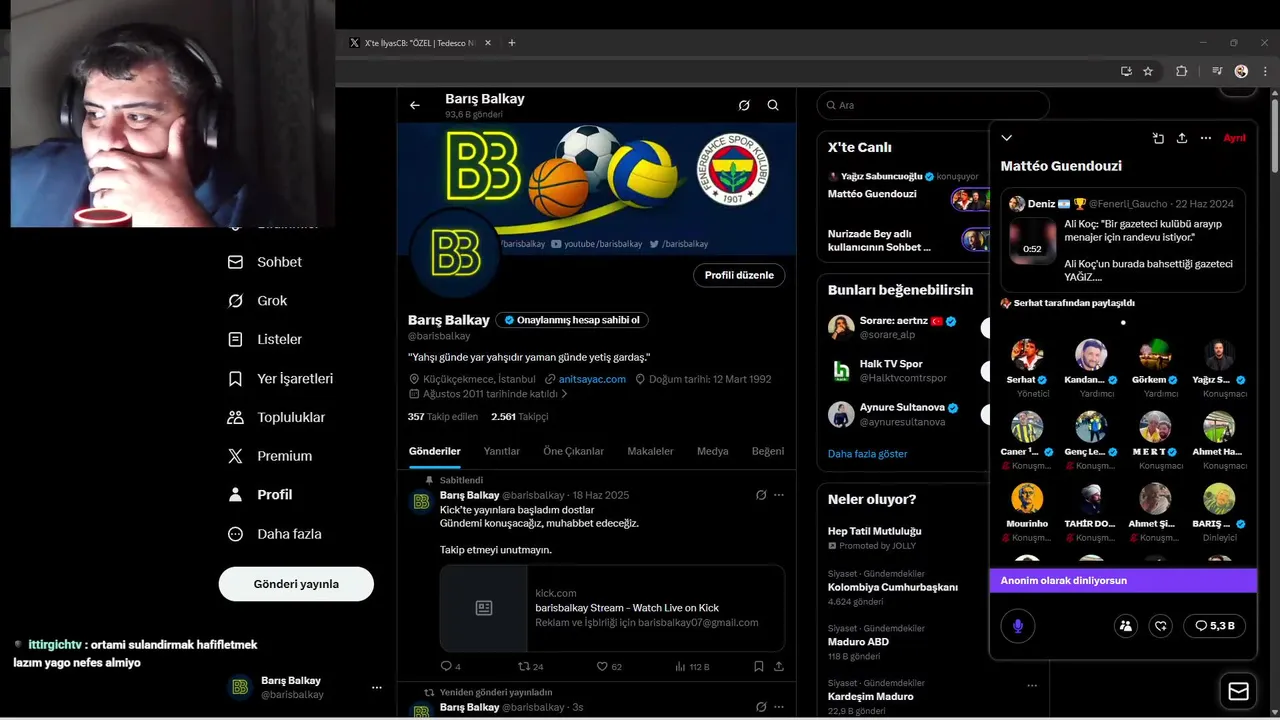Open more options on pinned post
The width and height of the screenshot is (1280, 720).
[779, 495]
